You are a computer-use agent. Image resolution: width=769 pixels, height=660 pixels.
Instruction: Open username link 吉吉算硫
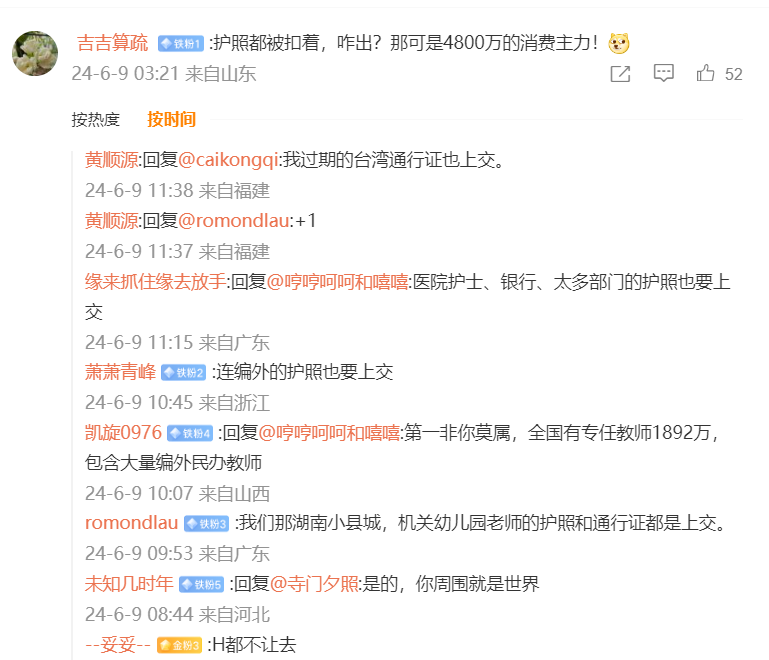point(112,43)
